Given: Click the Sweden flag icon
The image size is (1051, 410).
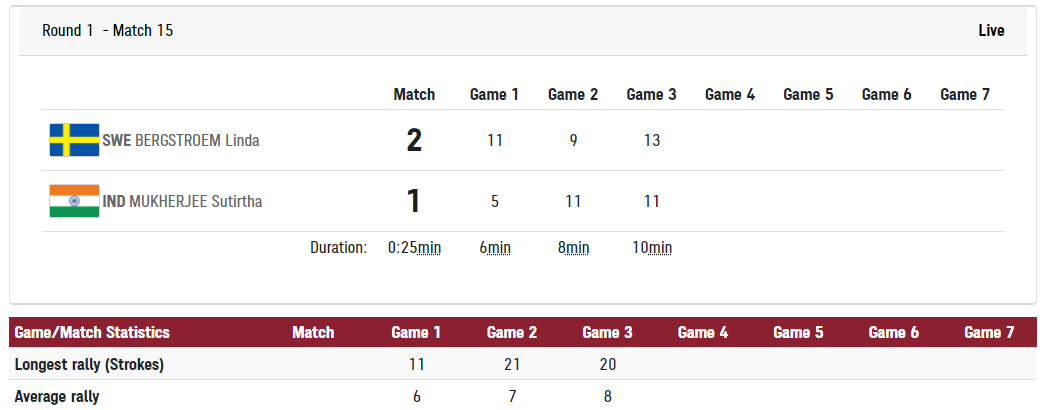Looking at the screenshot, I should pyautogui.click(x=74, y=140).
